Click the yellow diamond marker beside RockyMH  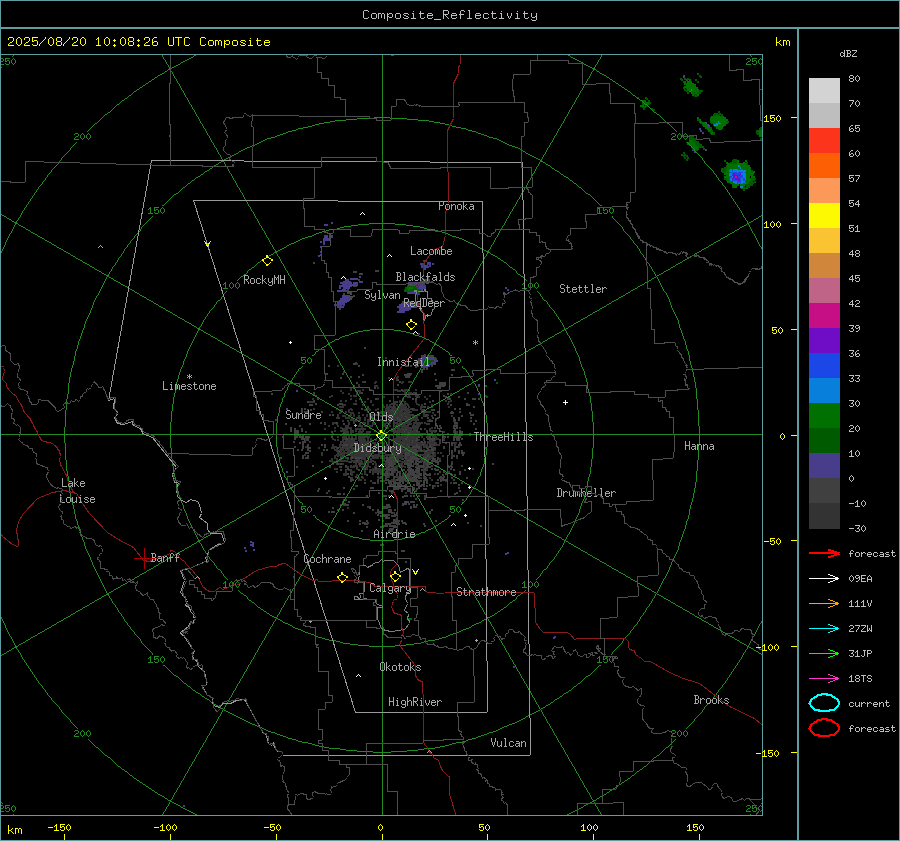267,261
